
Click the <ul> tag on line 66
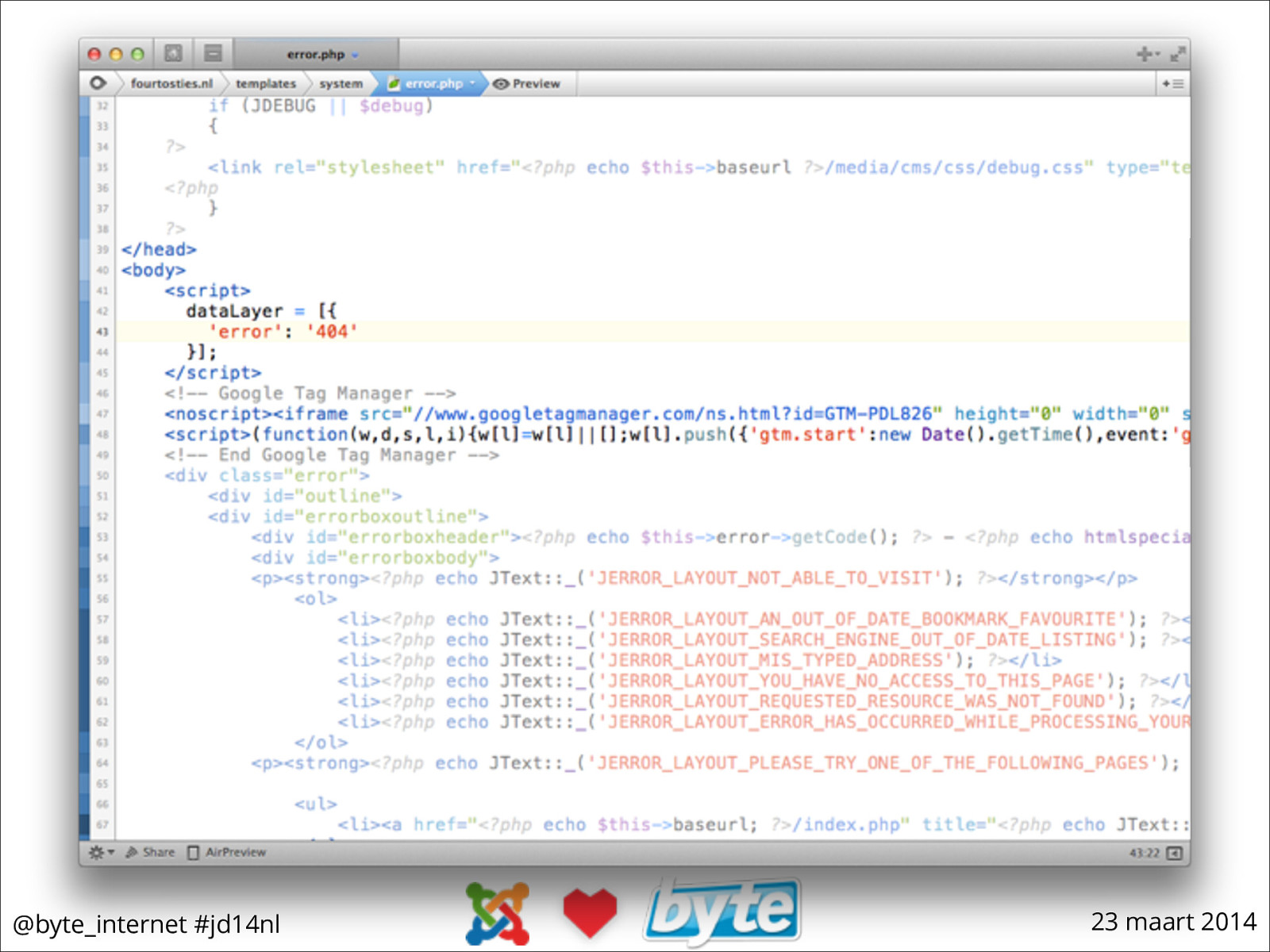[x=316, y=804]
